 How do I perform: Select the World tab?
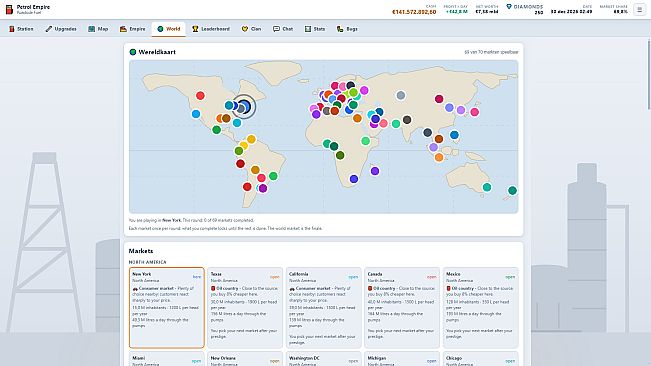pos(169,29)
